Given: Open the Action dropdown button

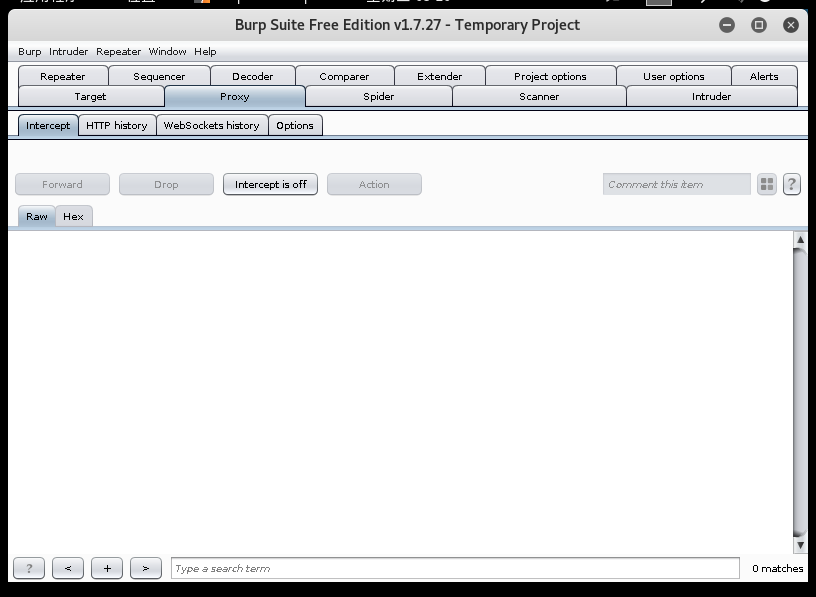Looking at the screenshot, I should click(x=374, y=184).
